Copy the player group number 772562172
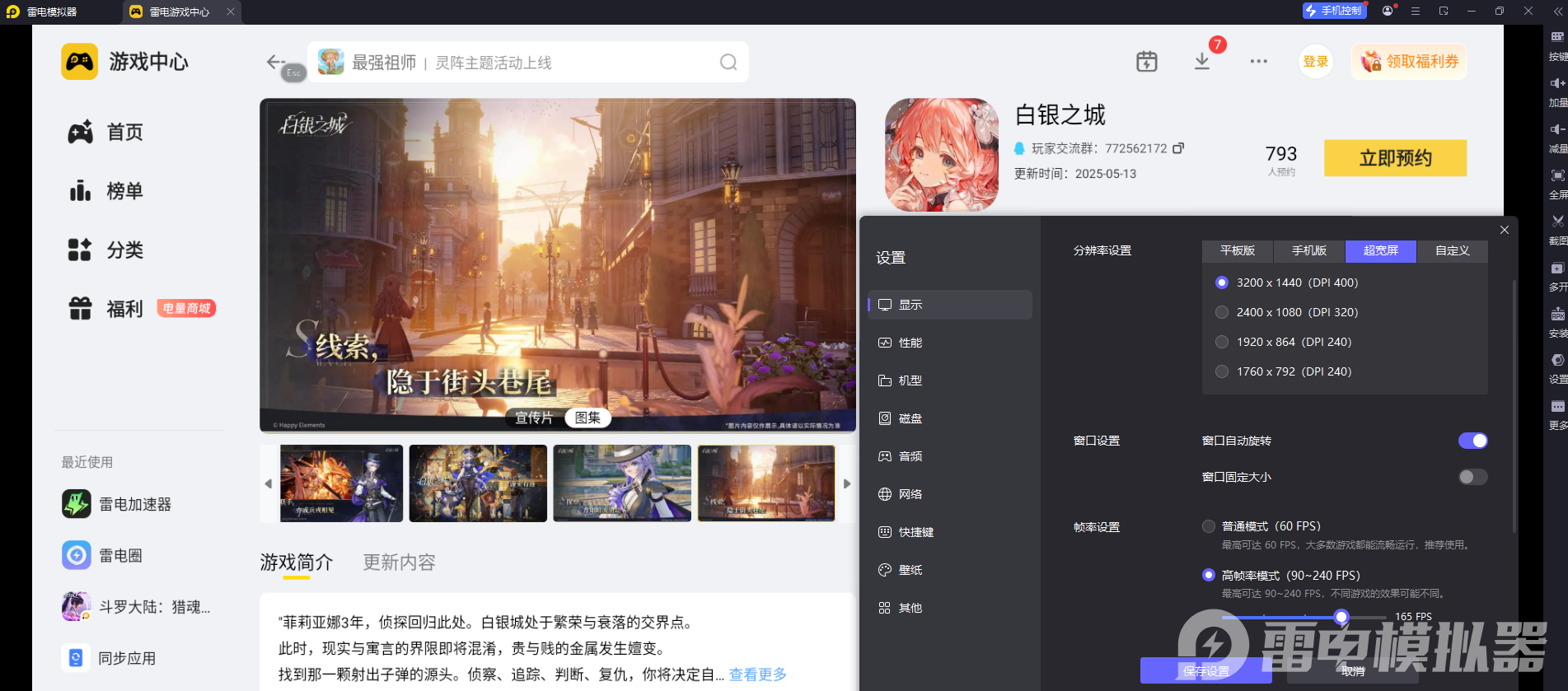The width and height of the screenshot is (1568, 691). coord(1178,148)
